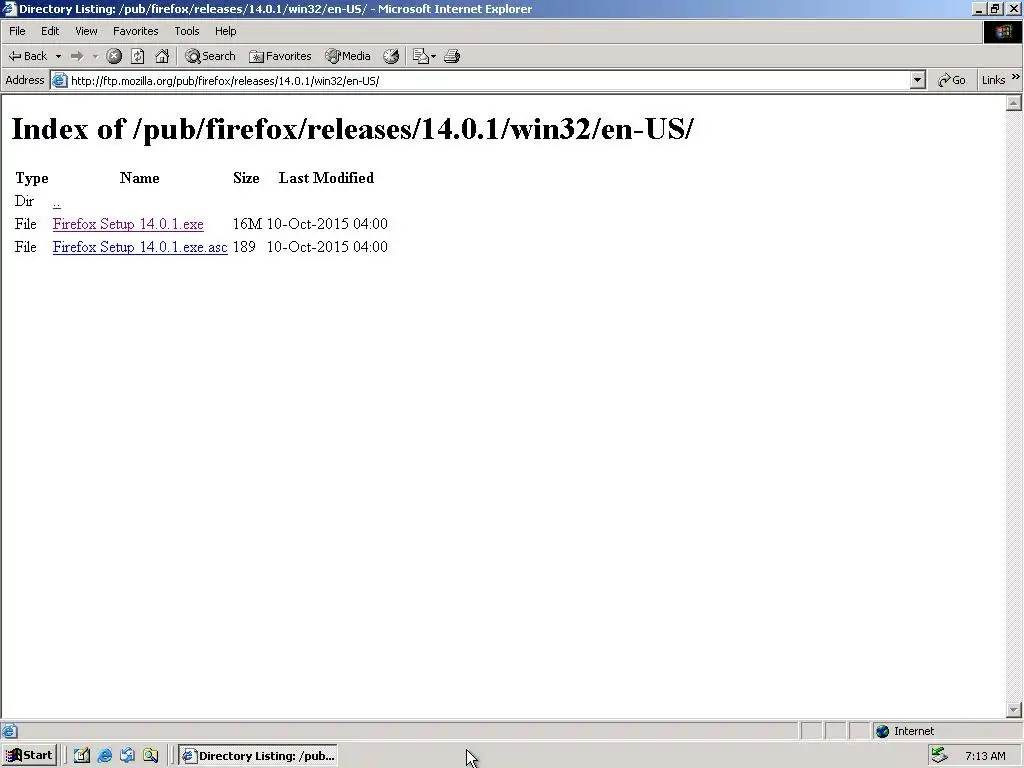Click the IE icon in title bar
The width and height of the screenshot is (1024, 768).
[9, 8]
